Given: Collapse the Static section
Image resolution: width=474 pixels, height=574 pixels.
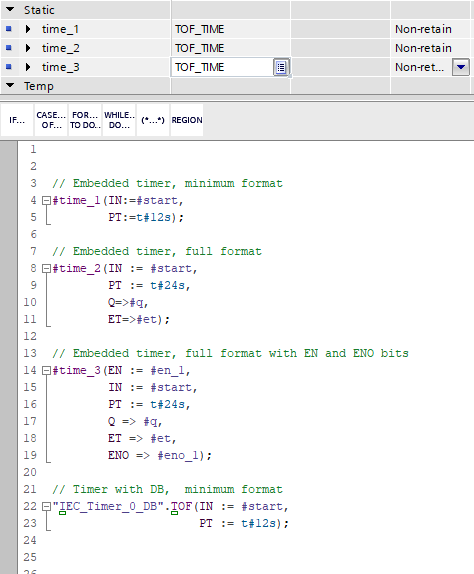Looking at the screenshot, I should point(10,10).
